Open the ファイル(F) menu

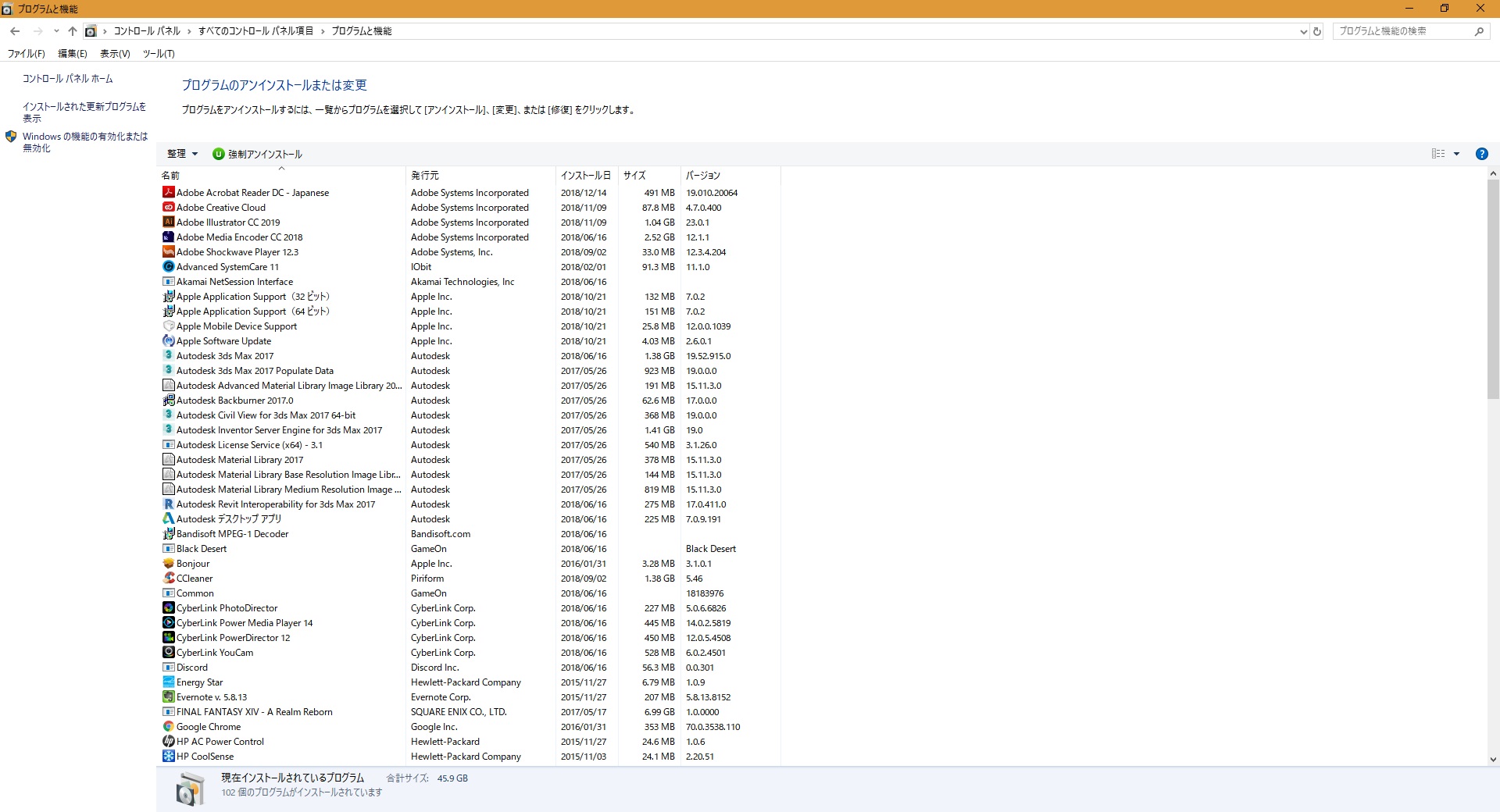point(26,54)
